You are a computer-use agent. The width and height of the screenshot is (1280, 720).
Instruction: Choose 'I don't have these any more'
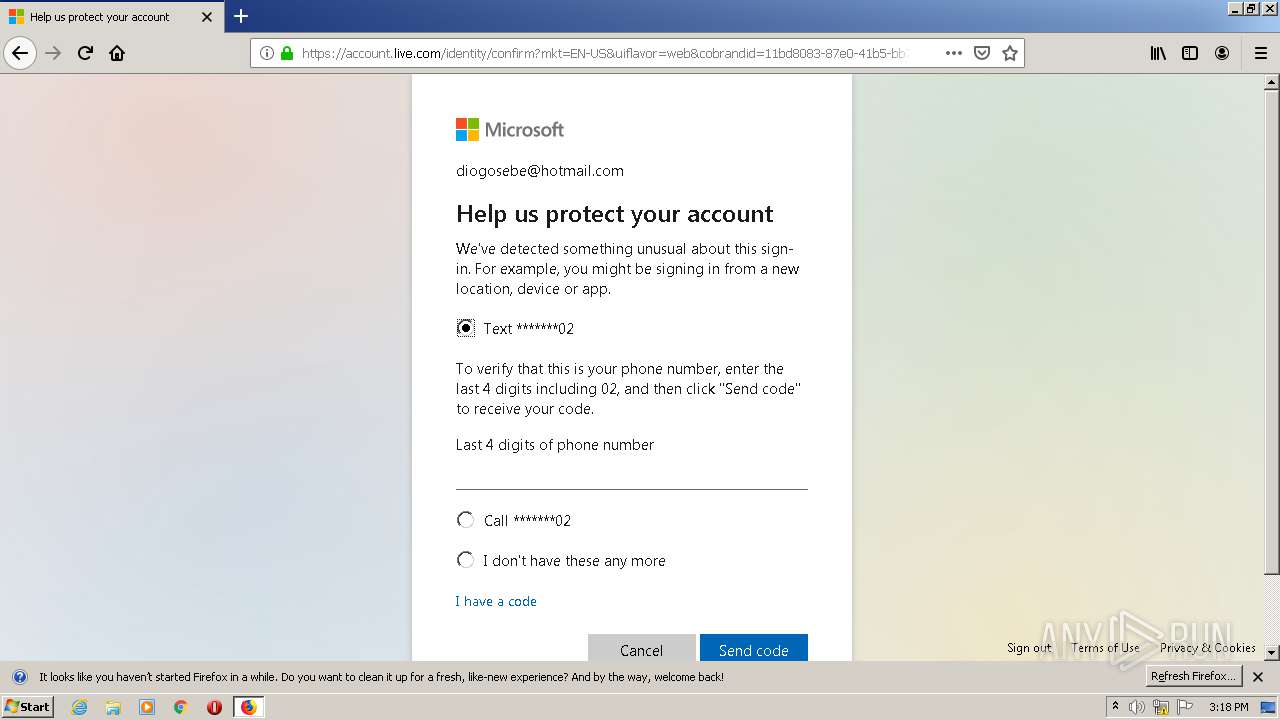(466, 560)
